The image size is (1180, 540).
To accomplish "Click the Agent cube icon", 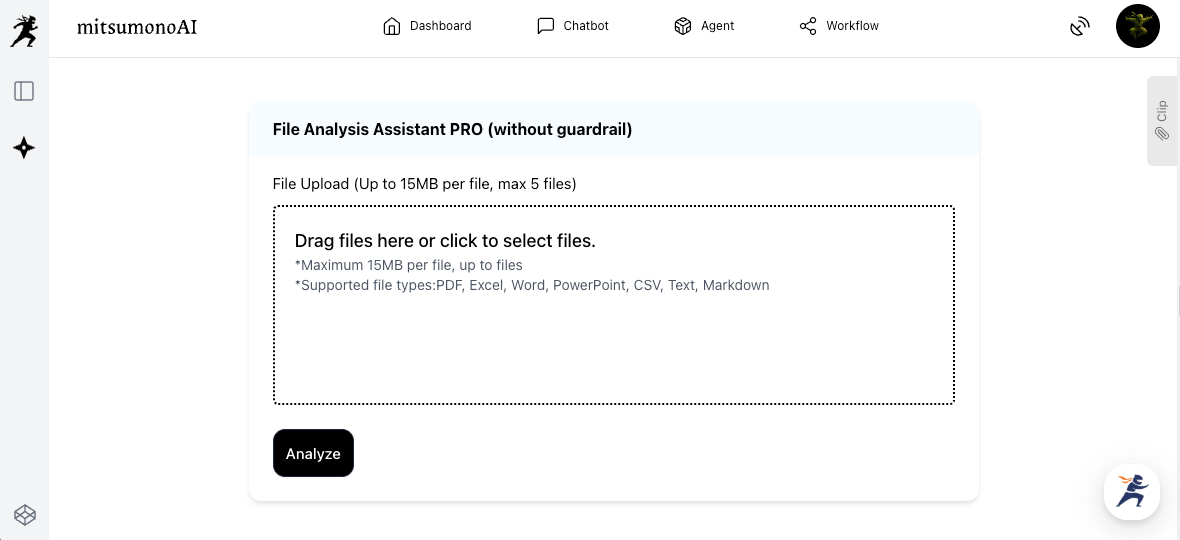I will (x=683, y=26).
